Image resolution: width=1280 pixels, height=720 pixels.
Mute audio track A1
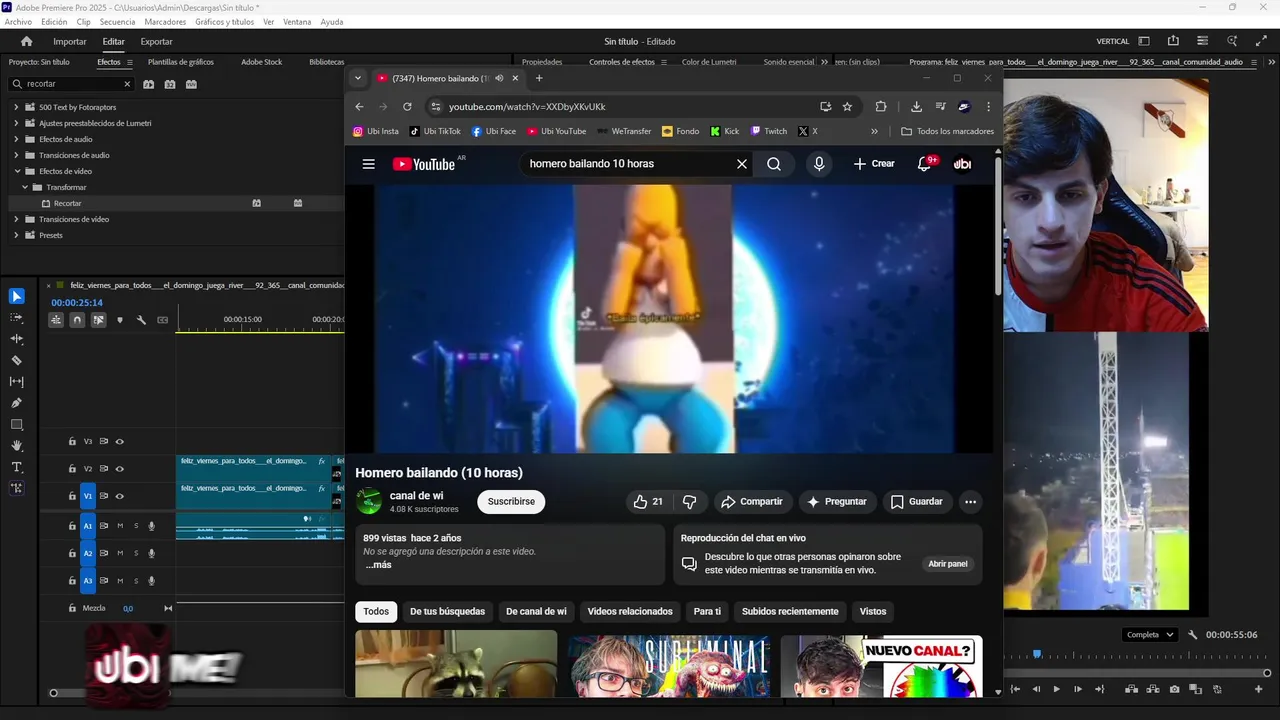120,525
